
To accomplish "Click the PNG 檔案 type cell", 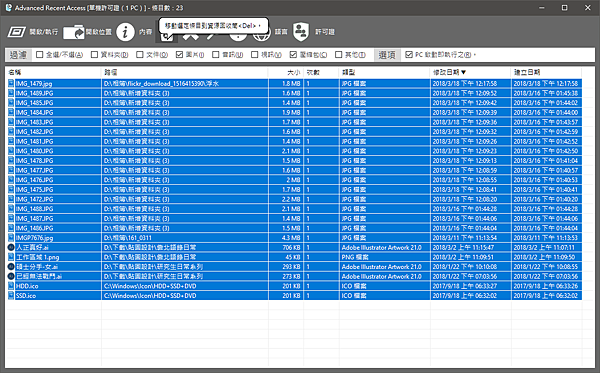I will [x=355, y=257].
